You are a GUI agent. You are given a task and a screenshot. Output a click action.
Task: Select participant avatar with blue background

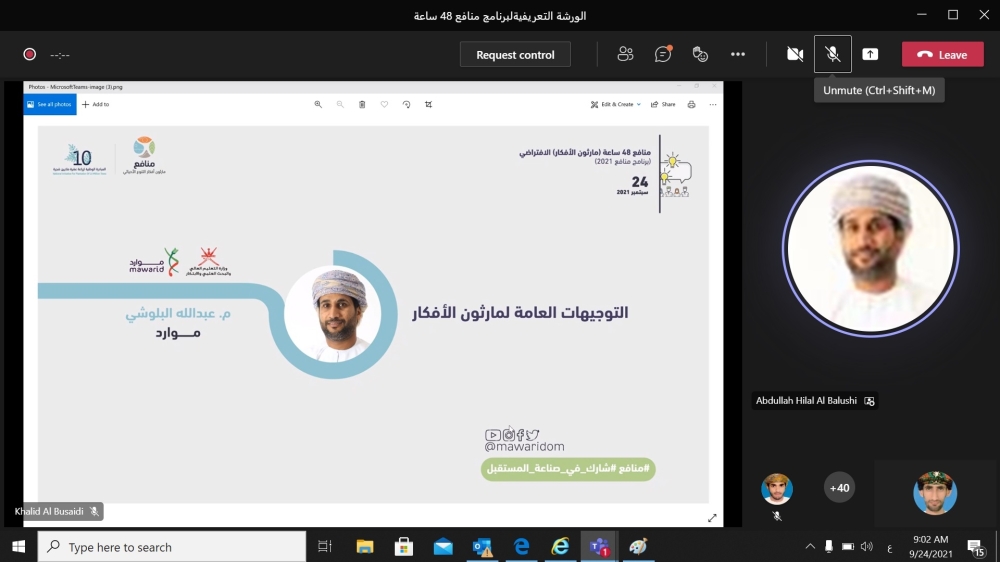click(x=935, y=492)
